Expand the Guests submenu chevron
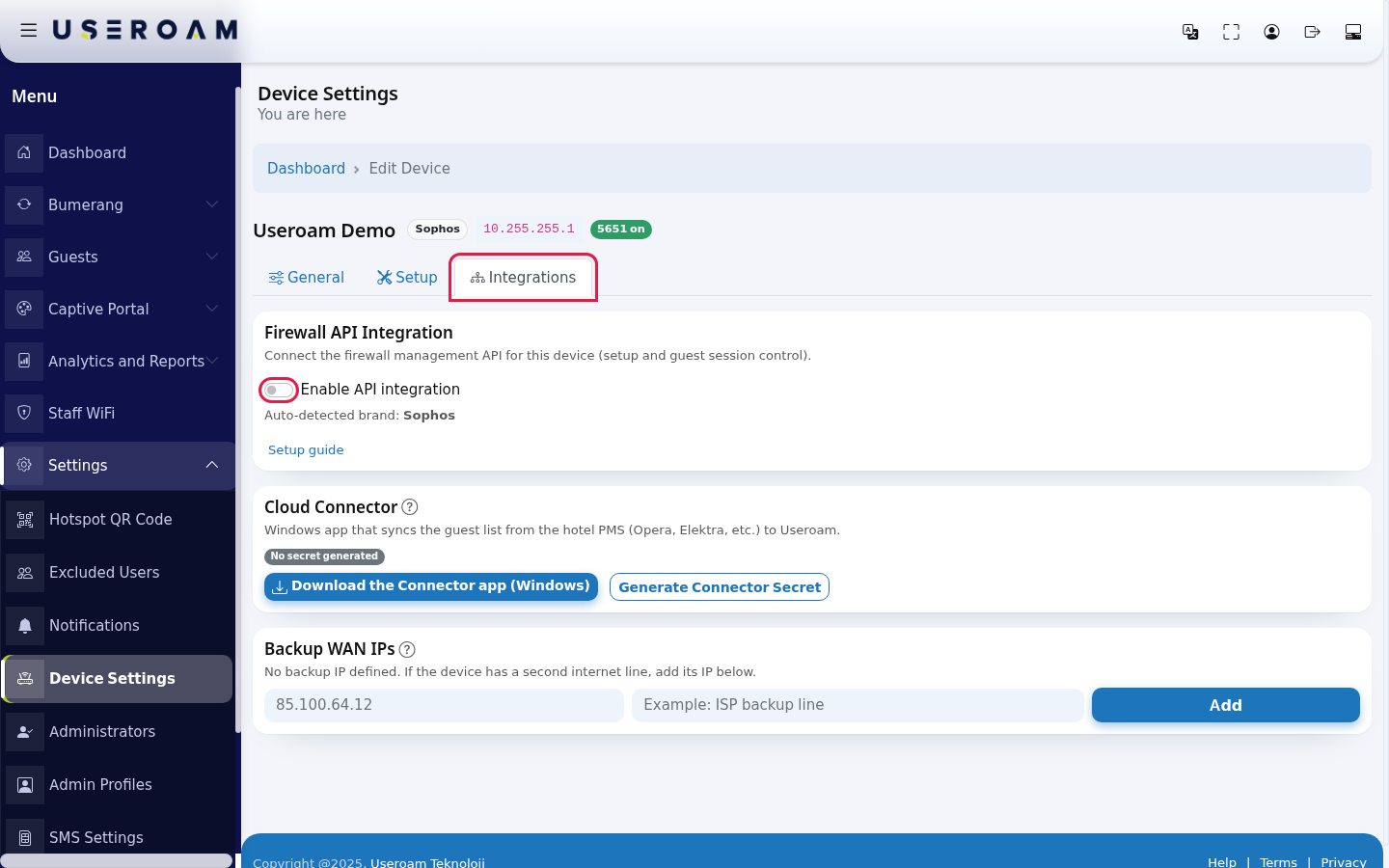The image size is (1389, 868). [212, 257]
